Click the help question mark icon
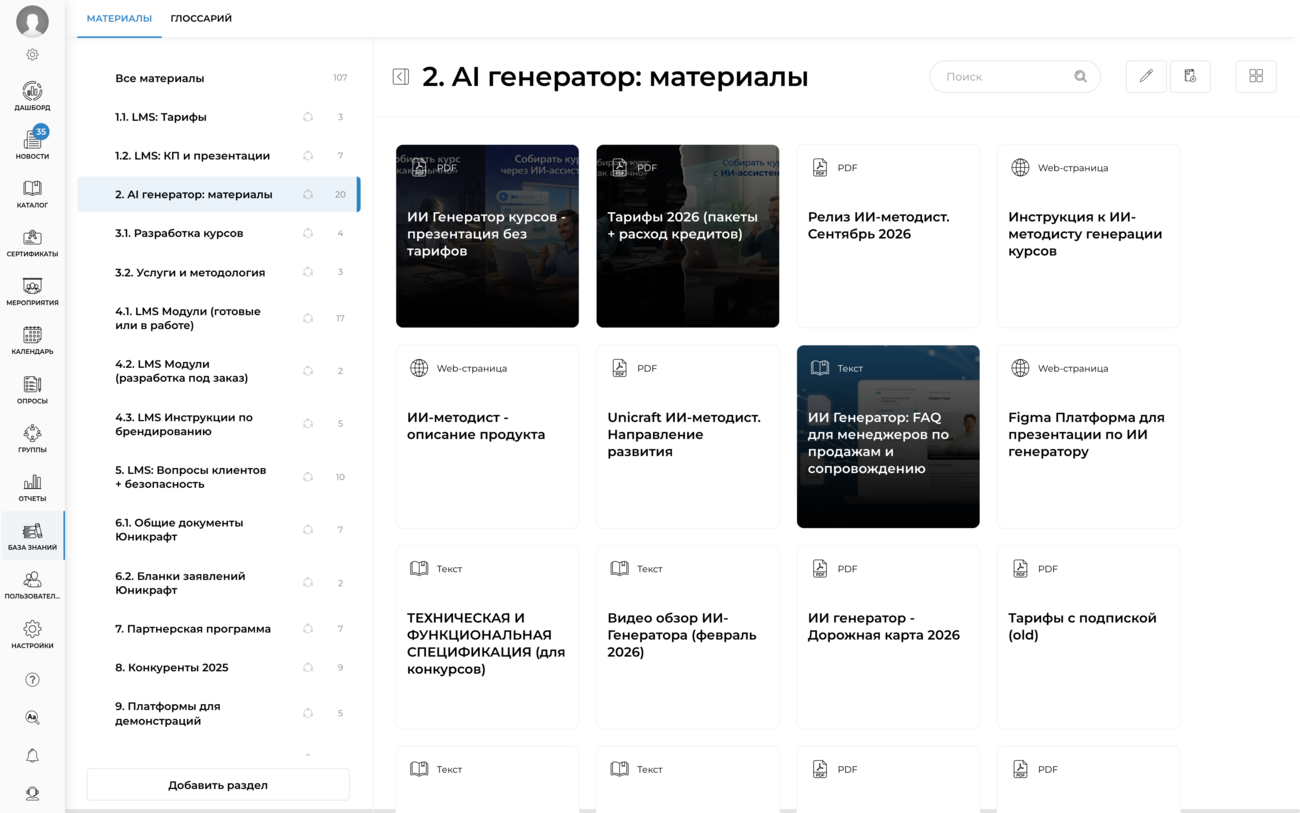Viewport: 1300px width, 813px height. pyautogui.click(x=32, y=680)
